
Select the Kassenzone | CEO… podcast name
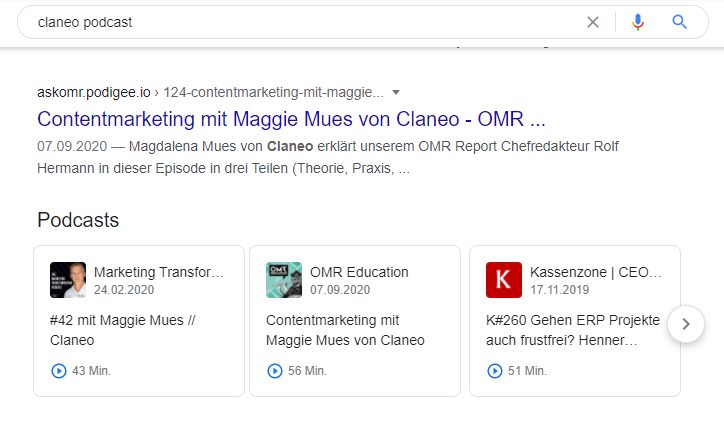pos(596,272)
